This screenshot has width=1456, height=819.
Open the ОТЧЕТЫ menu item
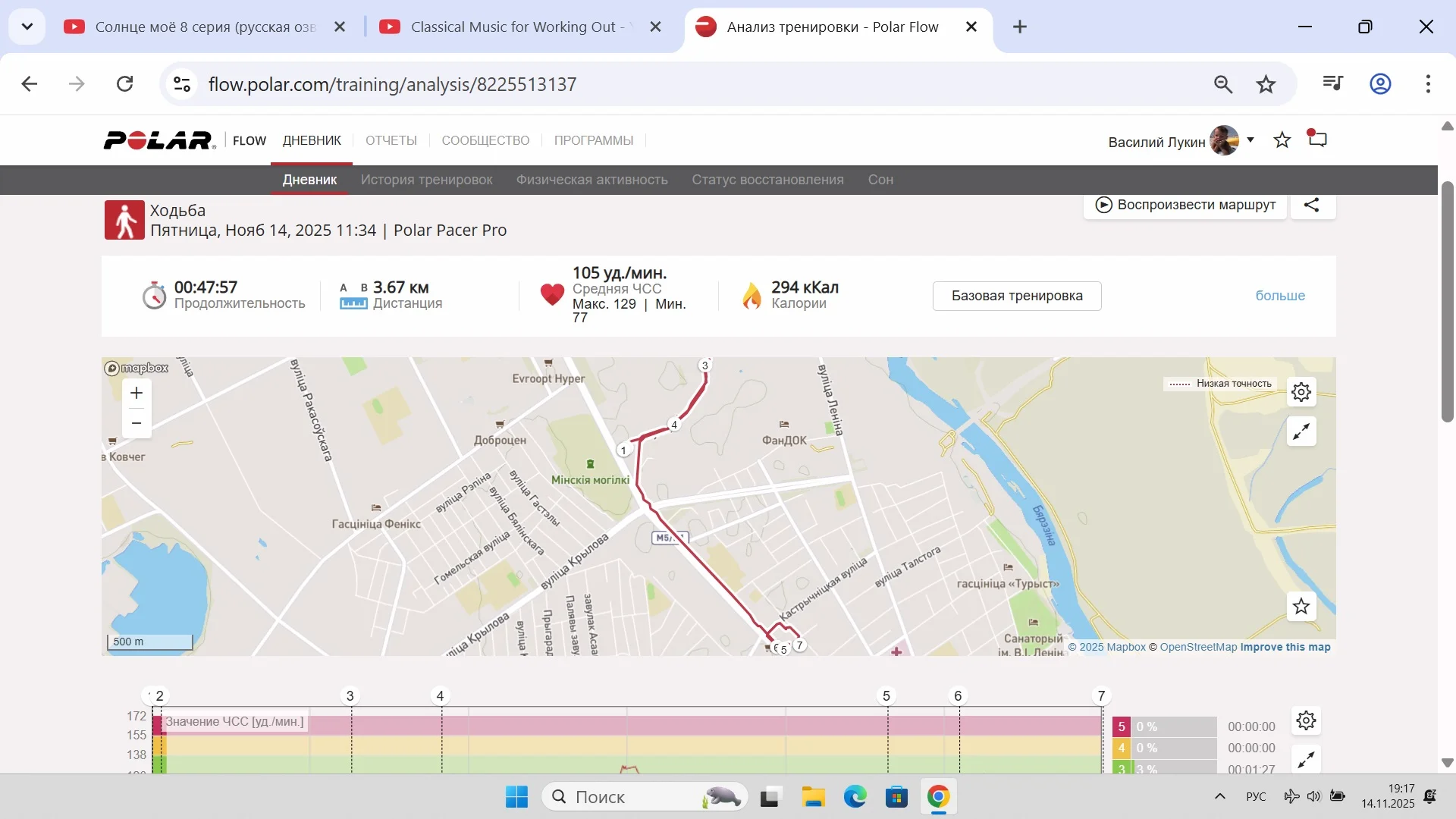(x=391, y=140)
